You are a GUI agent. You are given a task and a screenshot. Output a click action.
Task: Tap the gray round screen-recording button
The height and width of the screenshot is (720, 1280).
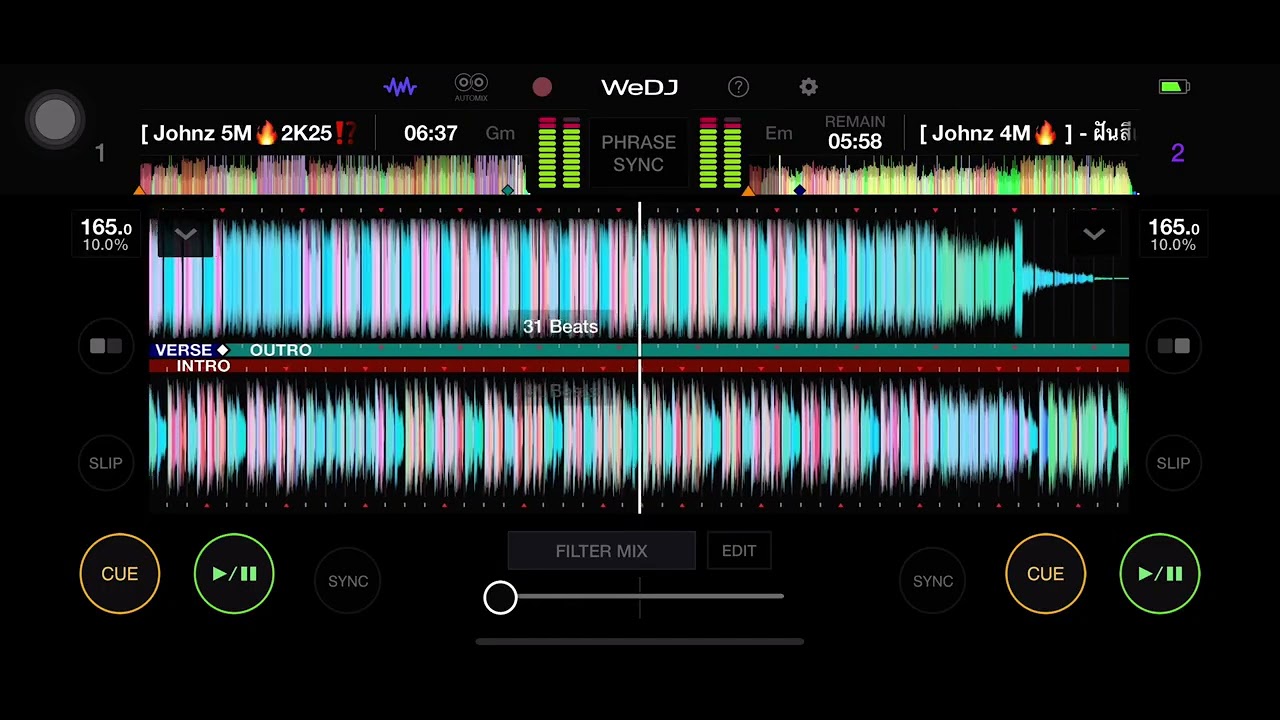click(55, 119)
